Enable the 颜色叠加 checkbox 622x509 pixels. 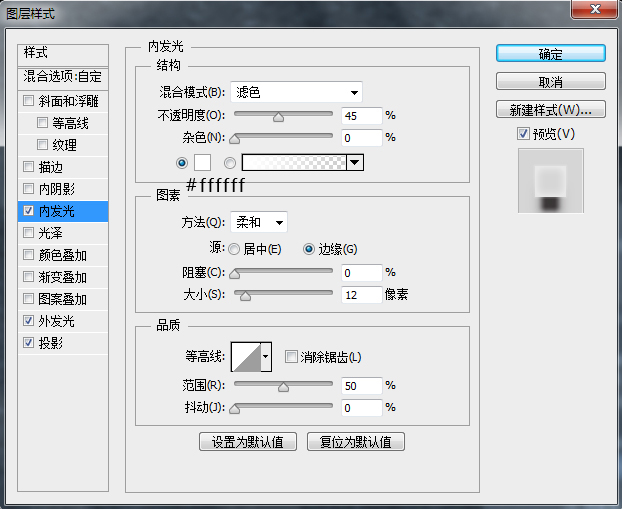tap(28, 255)
